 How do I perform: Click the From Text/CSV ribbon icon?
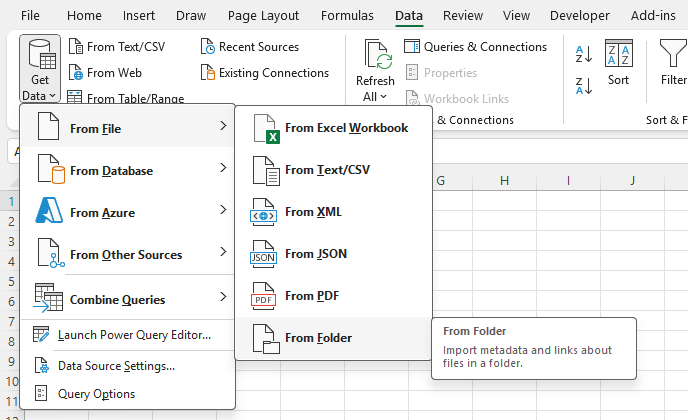(x=76, y=46)
